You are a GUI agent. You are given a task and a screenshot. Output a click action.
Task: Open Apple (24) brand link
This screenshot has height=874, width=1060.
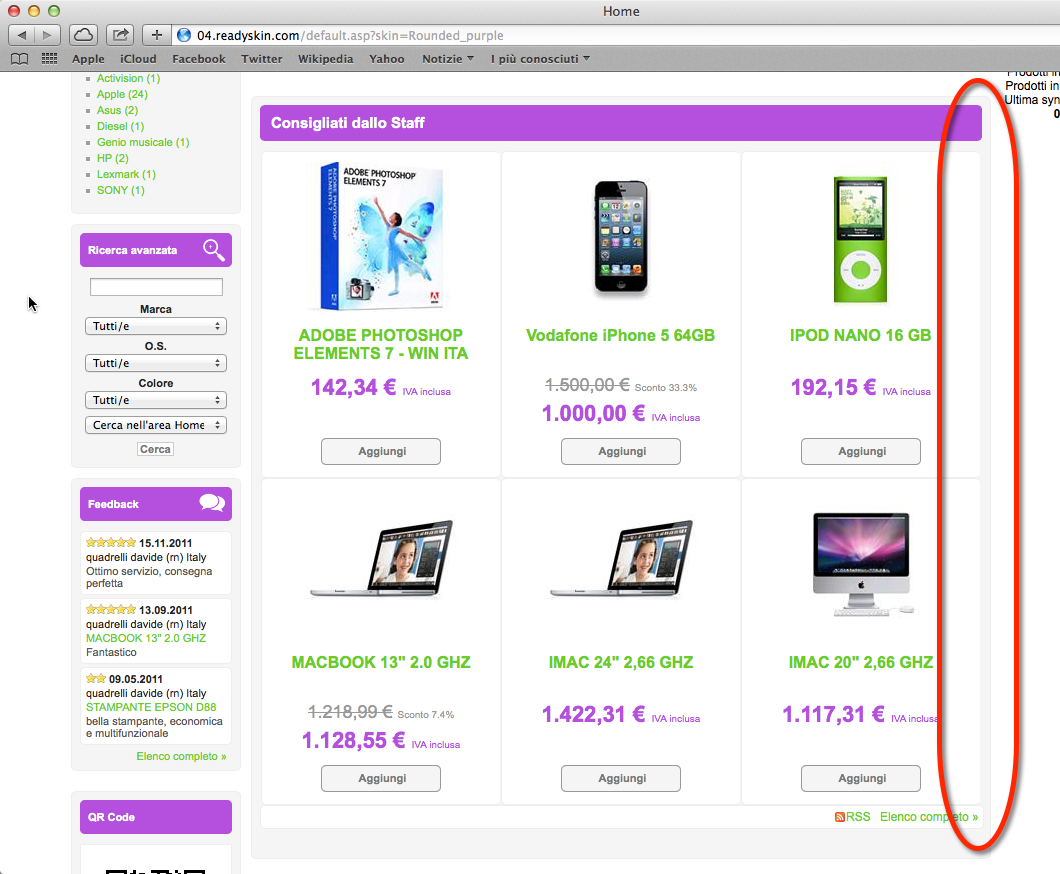[x=122, y=94]
